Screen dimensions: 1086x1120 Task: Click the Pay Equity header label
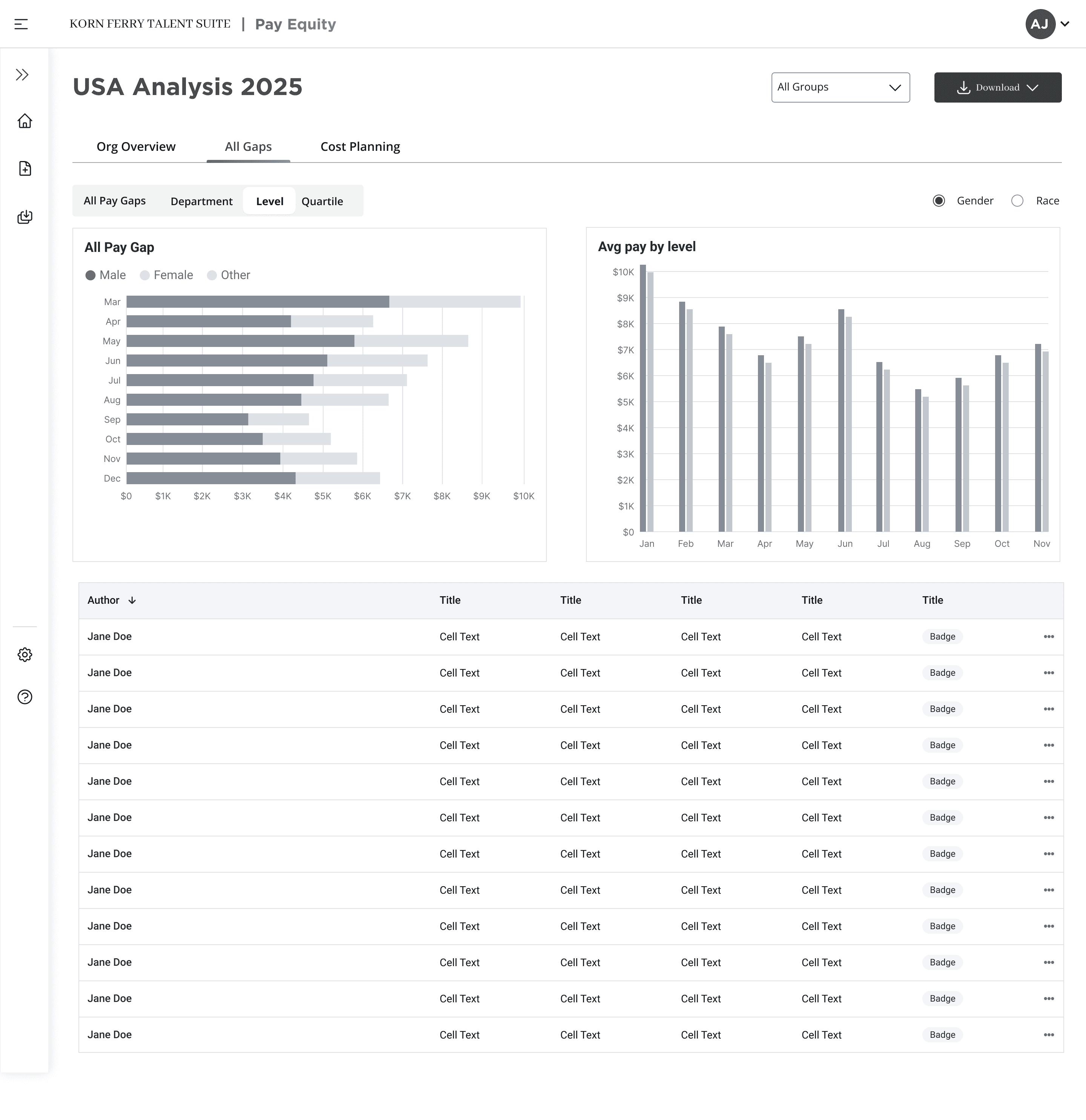click(295, 24)
